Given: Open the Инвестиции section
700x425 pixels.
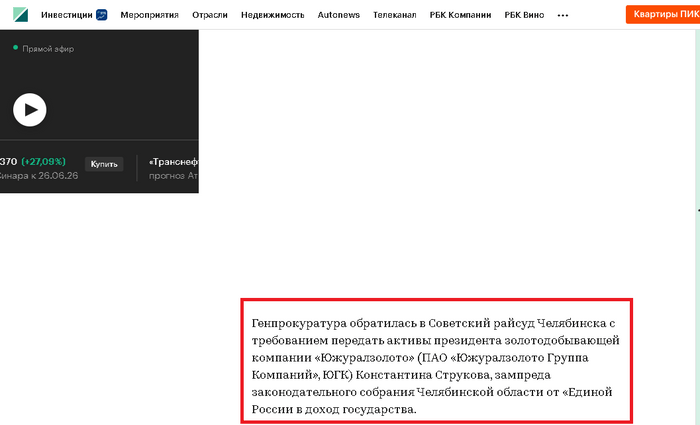Looking at the screenshot, I should point(67,16).
